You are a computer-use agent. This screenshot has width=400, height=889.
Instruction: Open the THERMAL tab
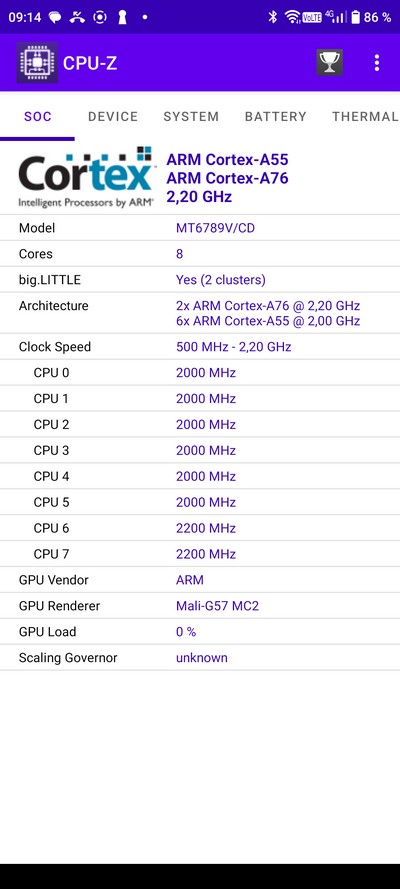[x=365, y=117]
